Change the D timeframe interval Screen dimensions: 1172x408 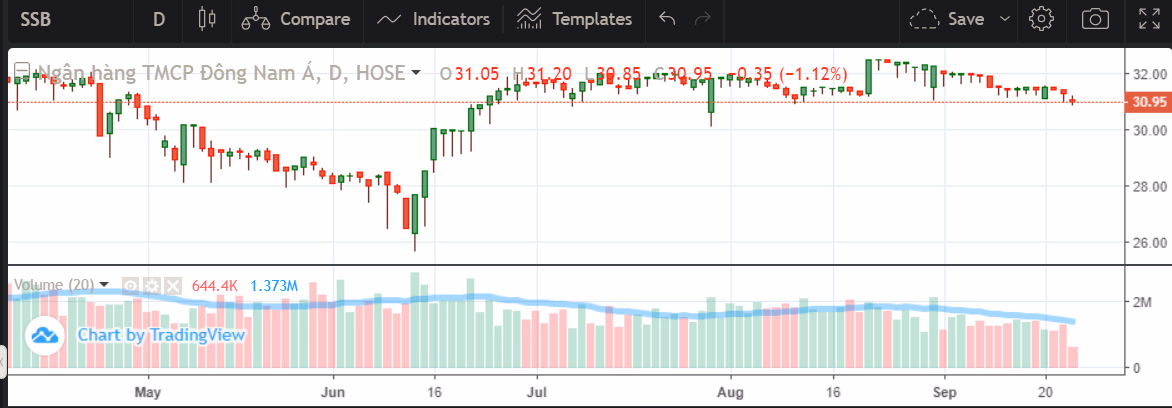click(x=159, y=18)
